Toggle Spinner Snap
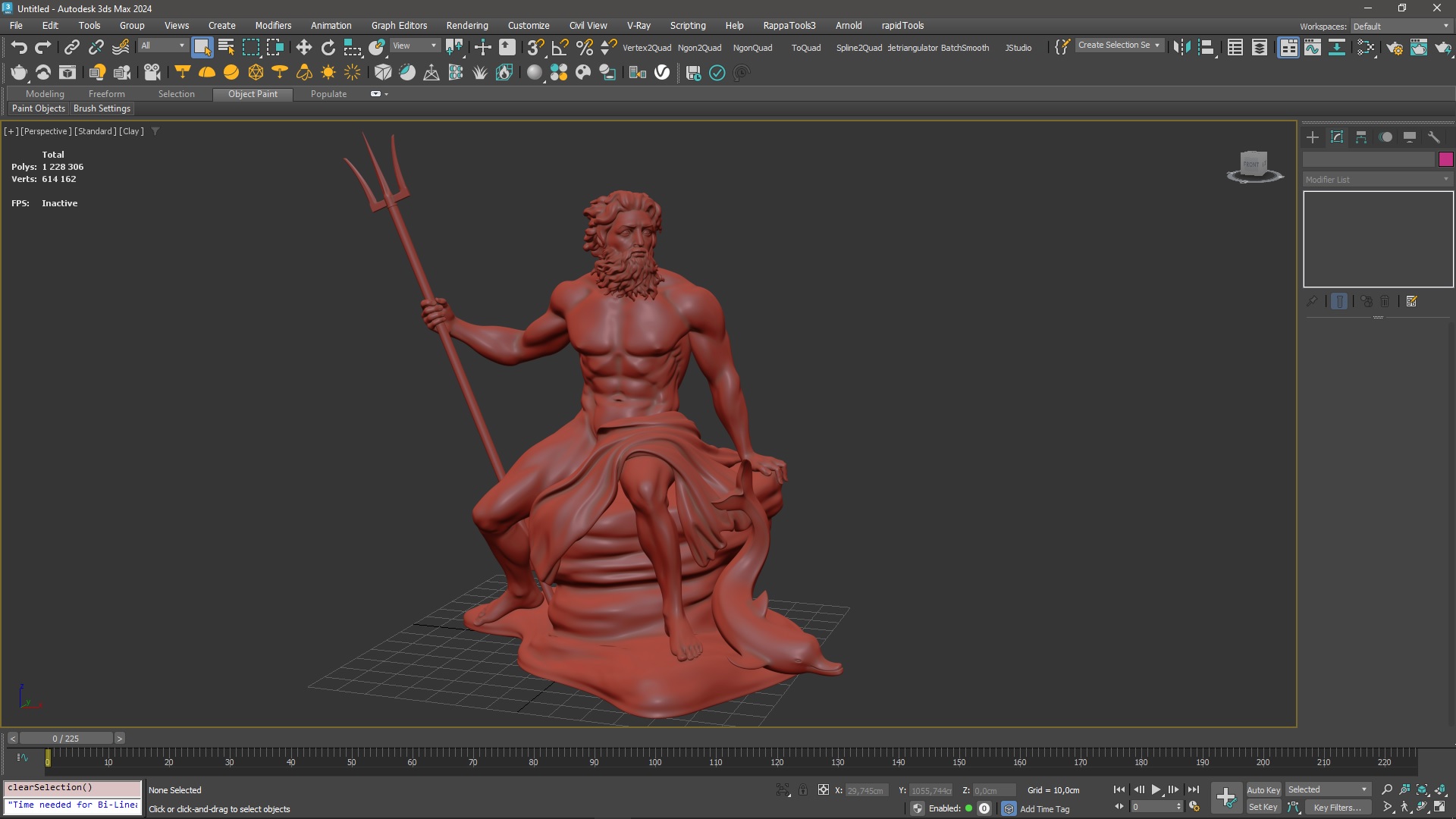This screenshot has width=1456, height=819. 608,47
